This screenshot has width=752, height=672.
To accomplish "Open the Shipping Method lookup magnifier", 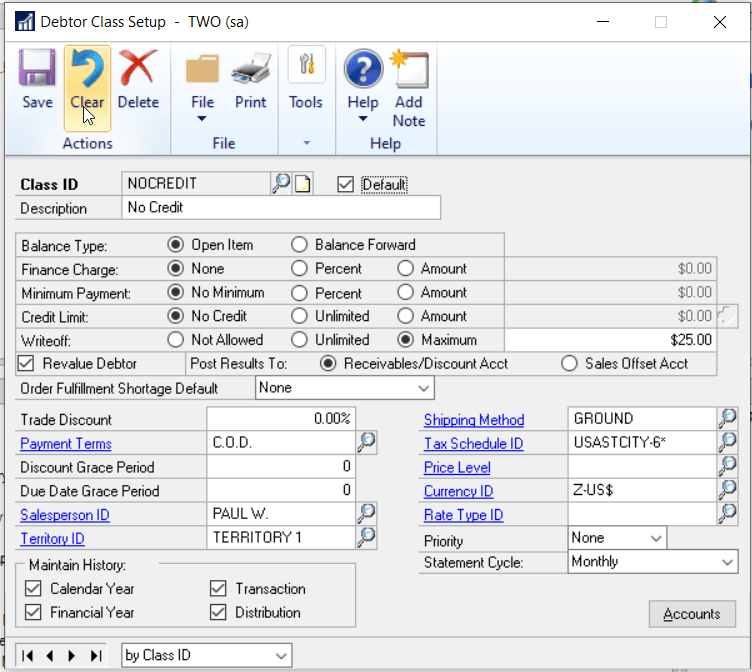I will click(727, 418).
